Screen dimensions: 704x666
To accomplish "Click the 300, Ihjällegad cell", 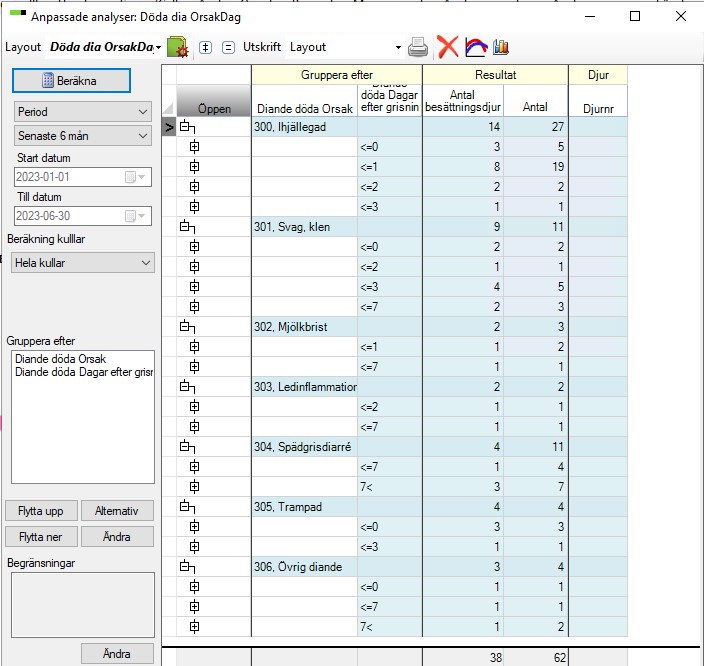I will (304, 127).
